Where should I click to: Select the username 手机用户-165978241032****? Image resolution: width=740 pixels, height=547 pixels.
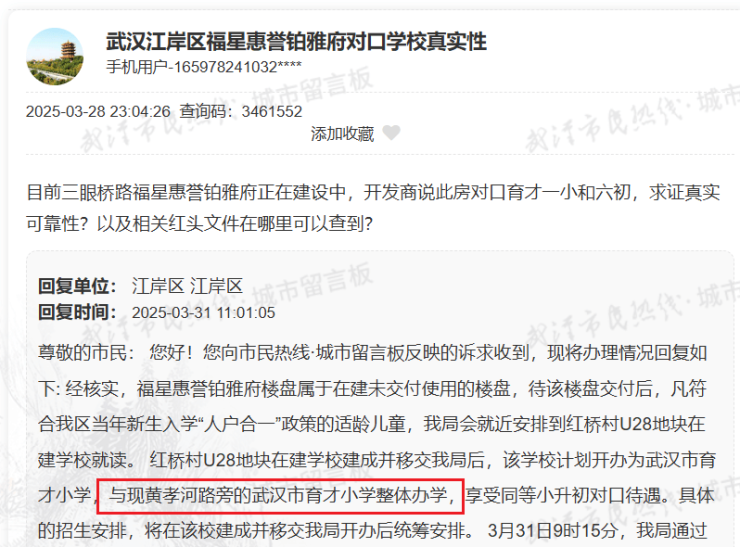204,67
